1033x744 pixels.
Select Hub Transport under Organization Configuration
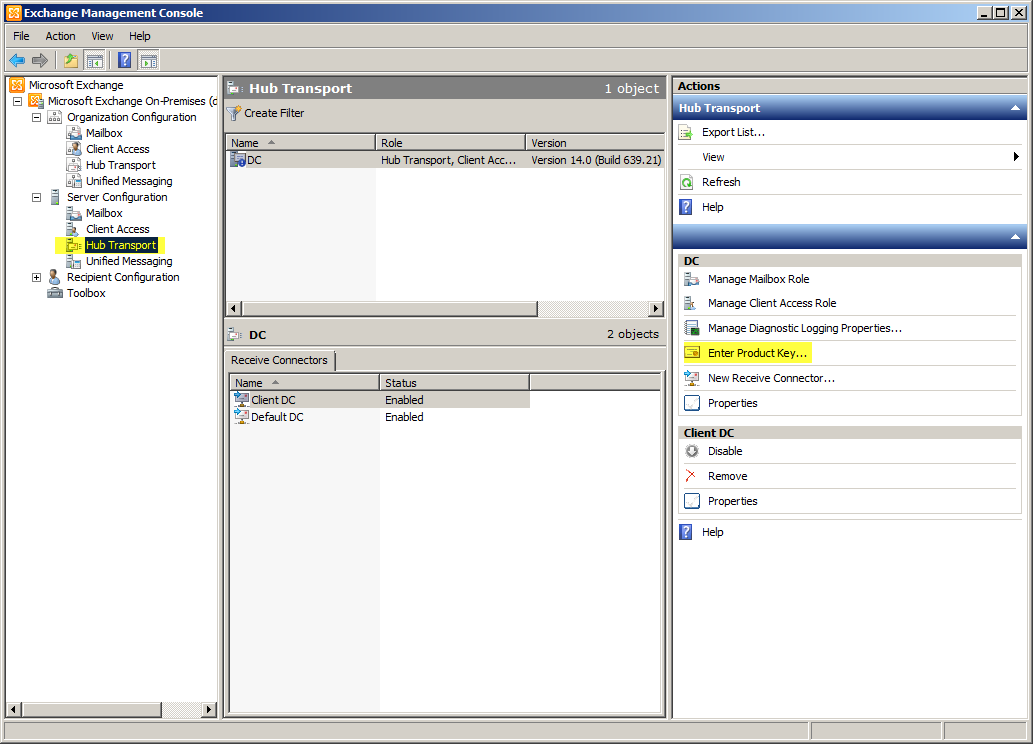(121, 165)
